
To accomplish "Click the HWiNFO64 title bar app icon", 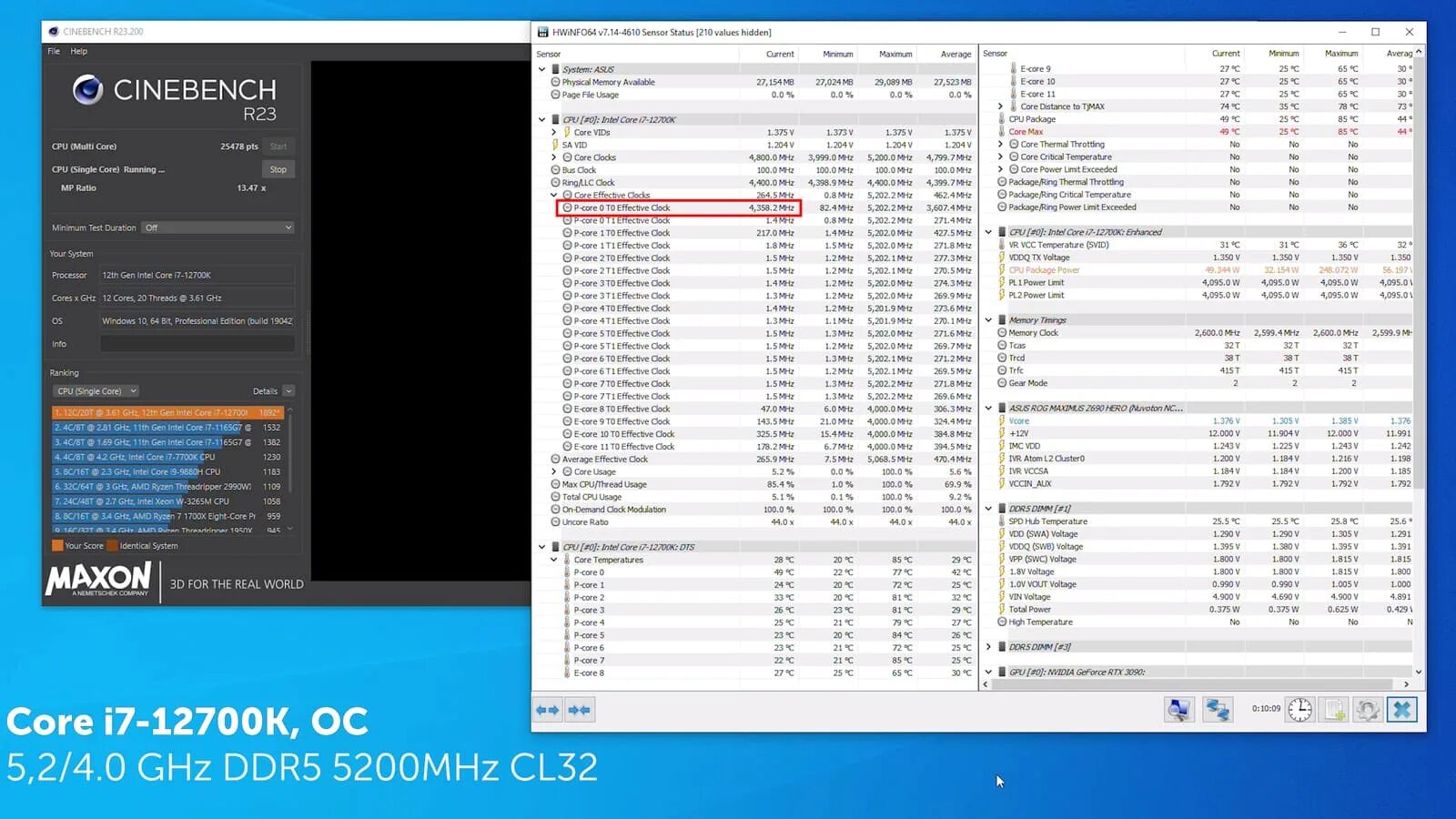I will click(x=543, y=32).
